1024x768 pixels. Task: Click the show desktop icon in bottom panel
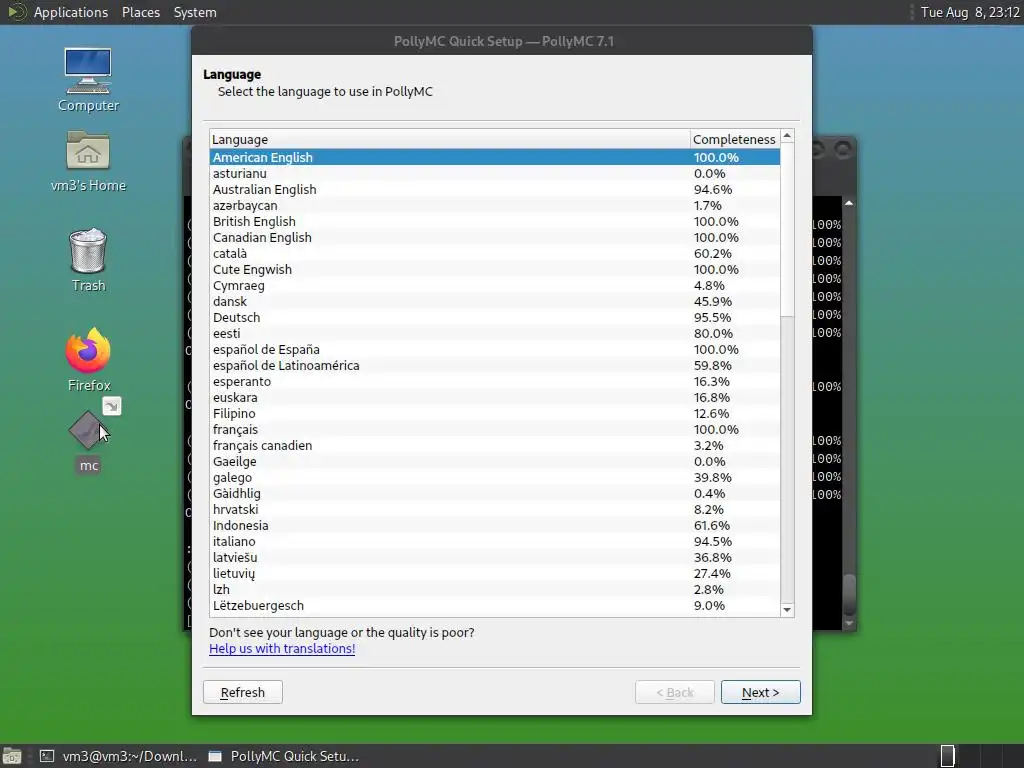pyautogui.click(x=12, y=756)
